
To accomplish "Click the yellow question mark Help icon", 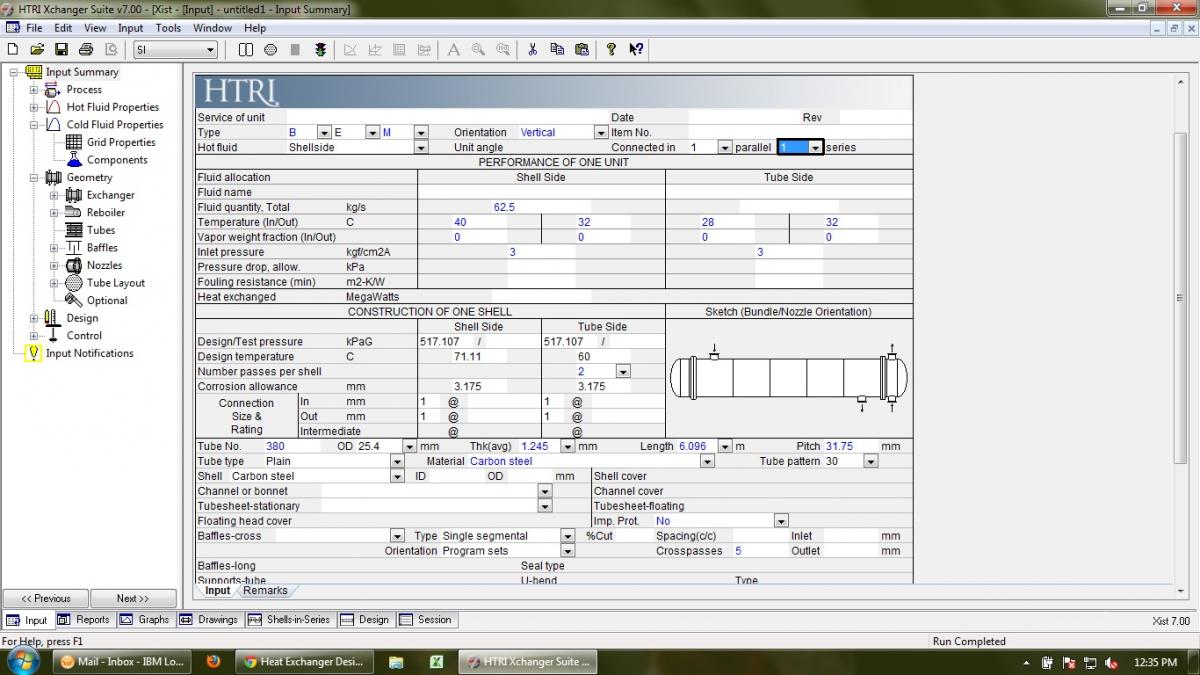I will coord(611,49).
